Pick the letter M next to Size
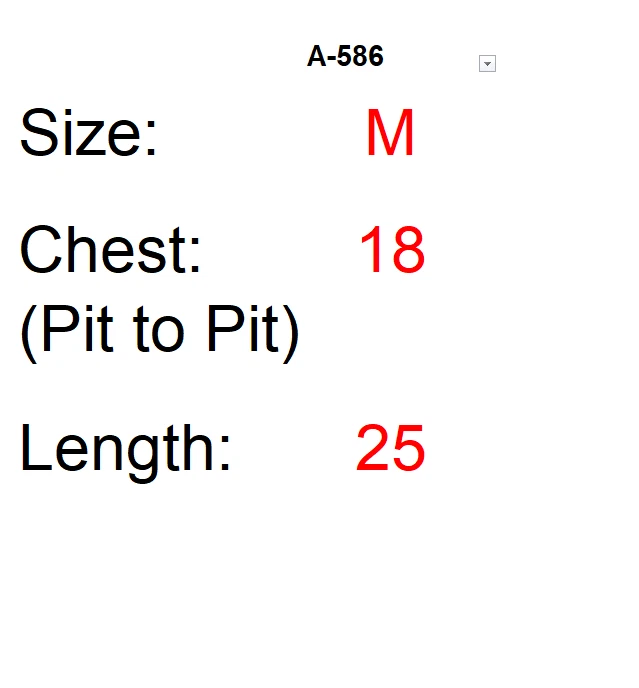Image resolution: width=639 pixels, height=688 pixels. (390, 134)
